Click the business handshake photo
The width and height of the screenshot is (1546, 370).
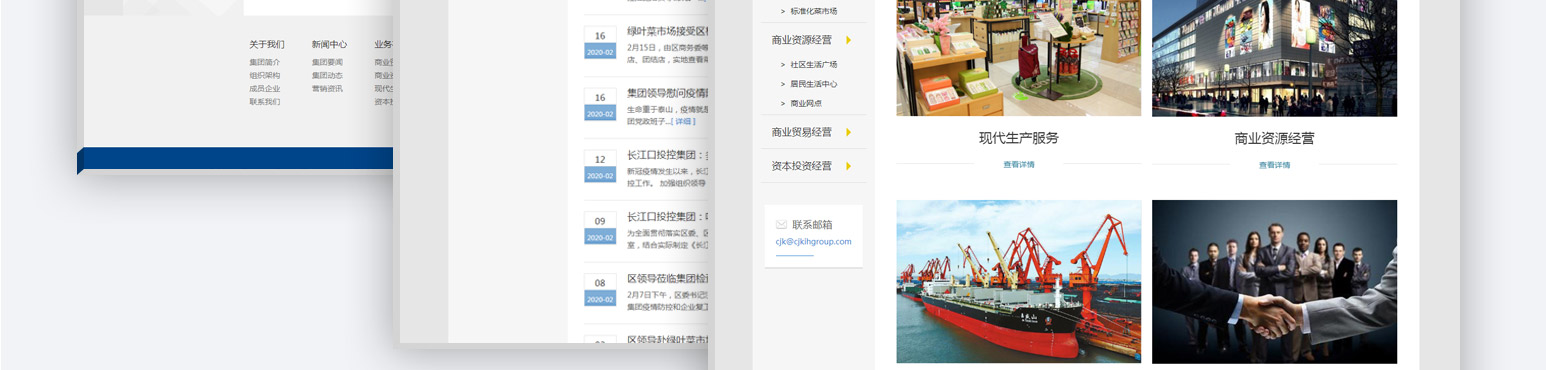[x=1274, y=281]
